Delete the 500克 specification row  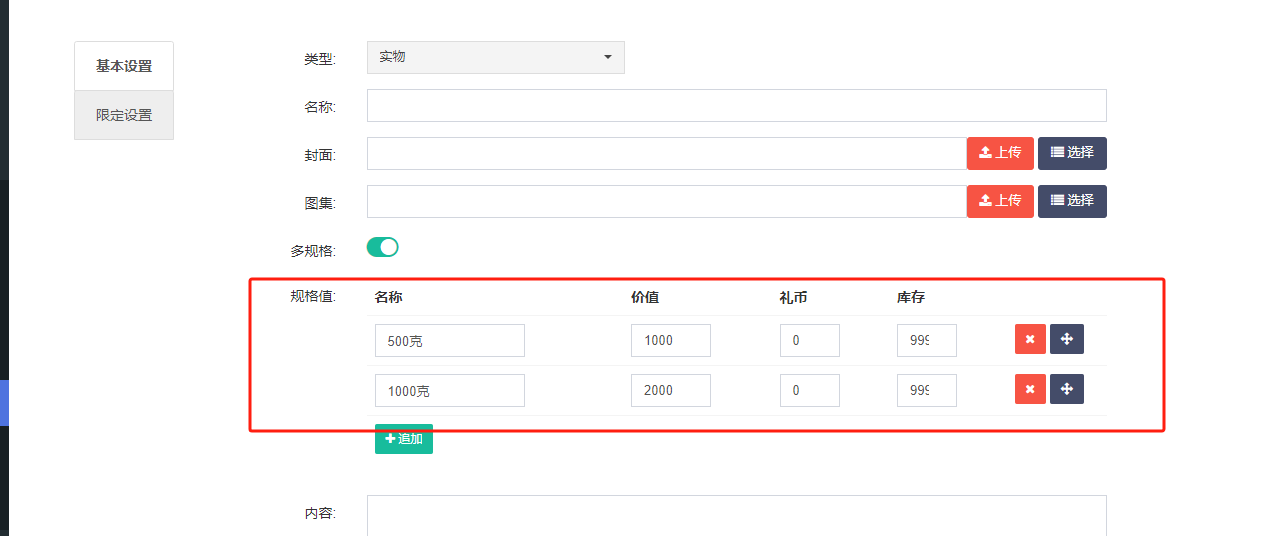coord(1030,339)
